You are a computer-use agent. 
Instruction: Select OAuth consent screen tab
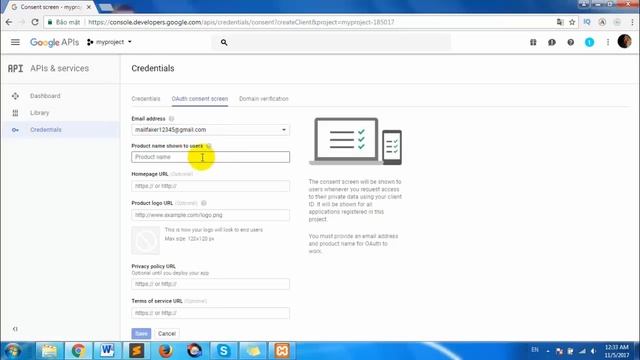(200, 99)
